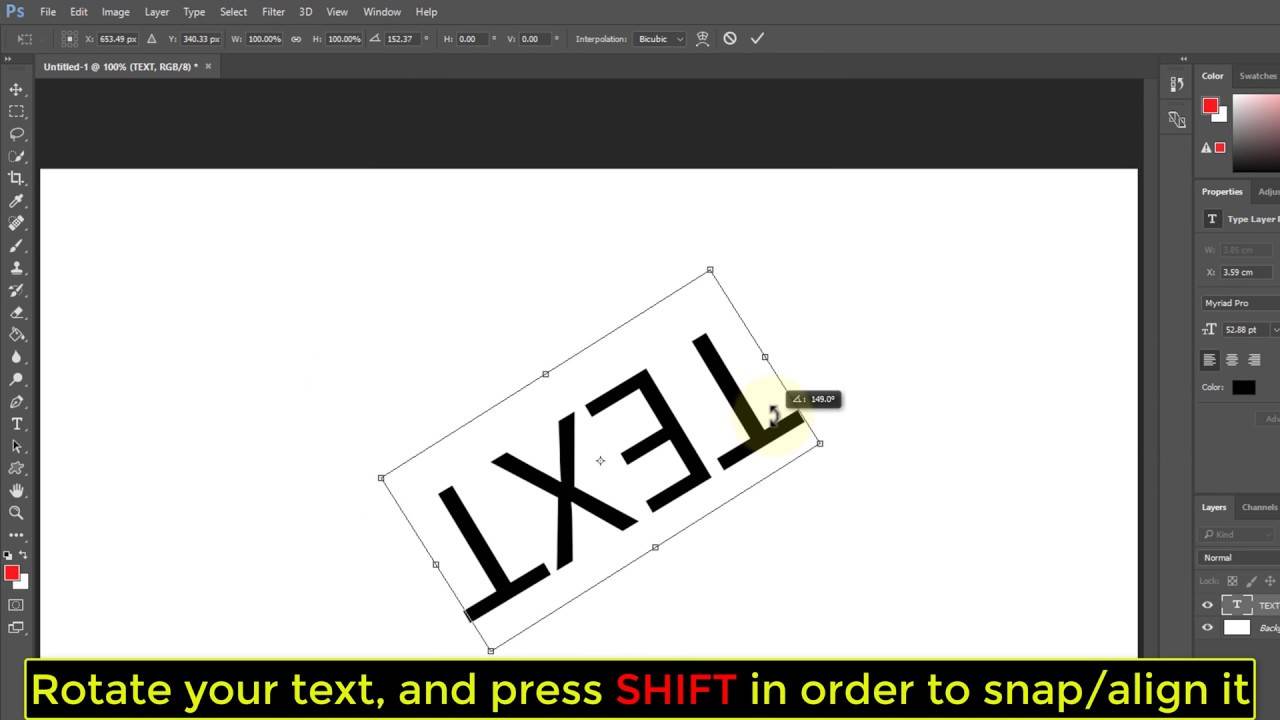Switch to the Channels tab

click(1259, 507)
